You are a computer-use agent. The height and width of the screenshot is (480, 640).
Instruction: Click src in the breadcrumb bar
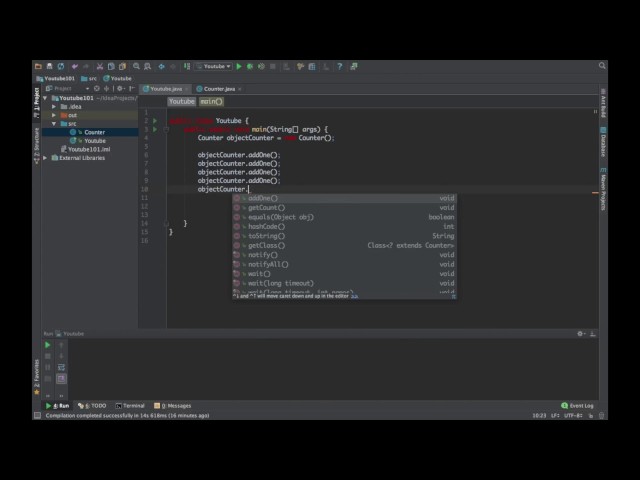[89, 78]
